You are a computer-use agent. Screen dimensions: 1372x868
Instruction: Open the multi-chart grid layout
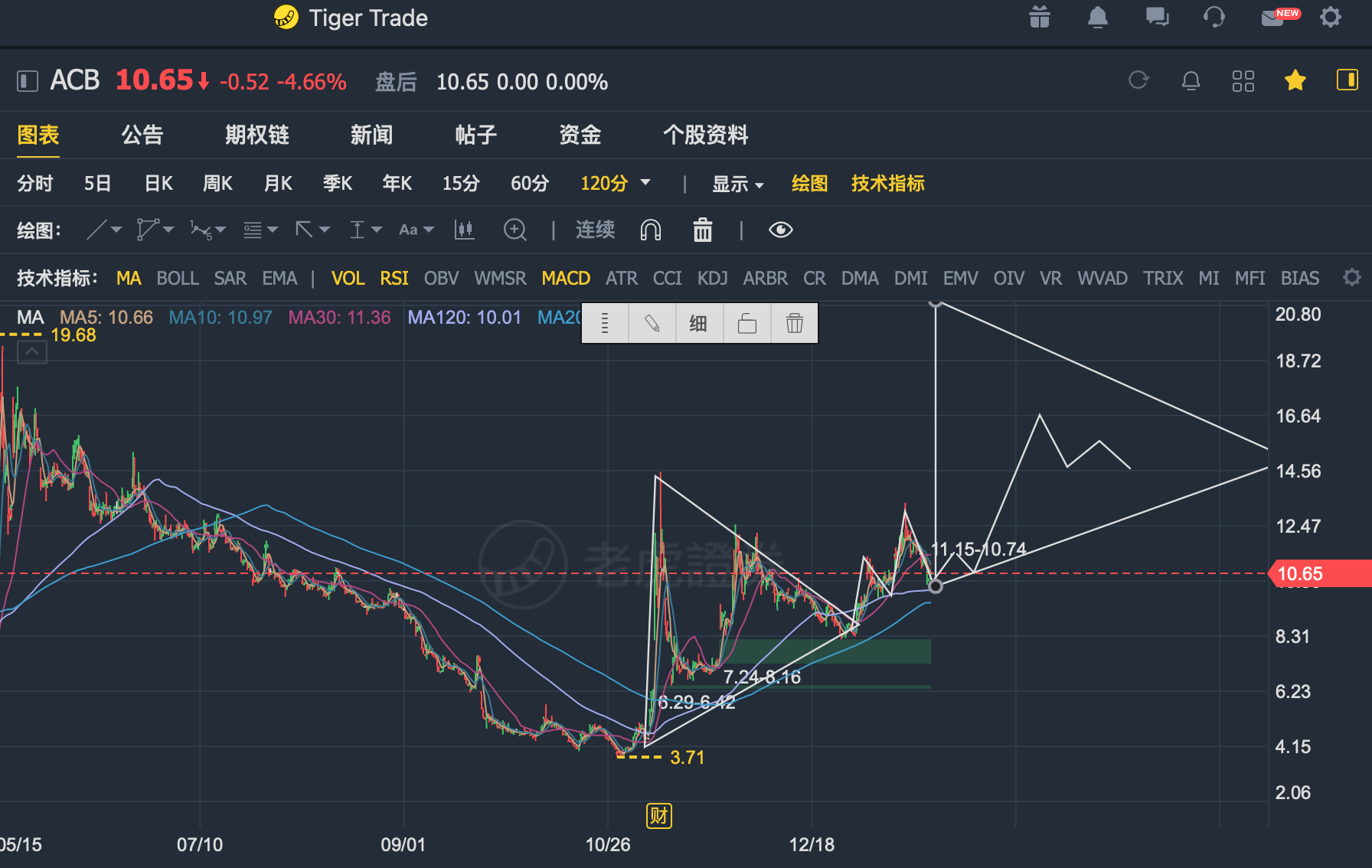1243,80
